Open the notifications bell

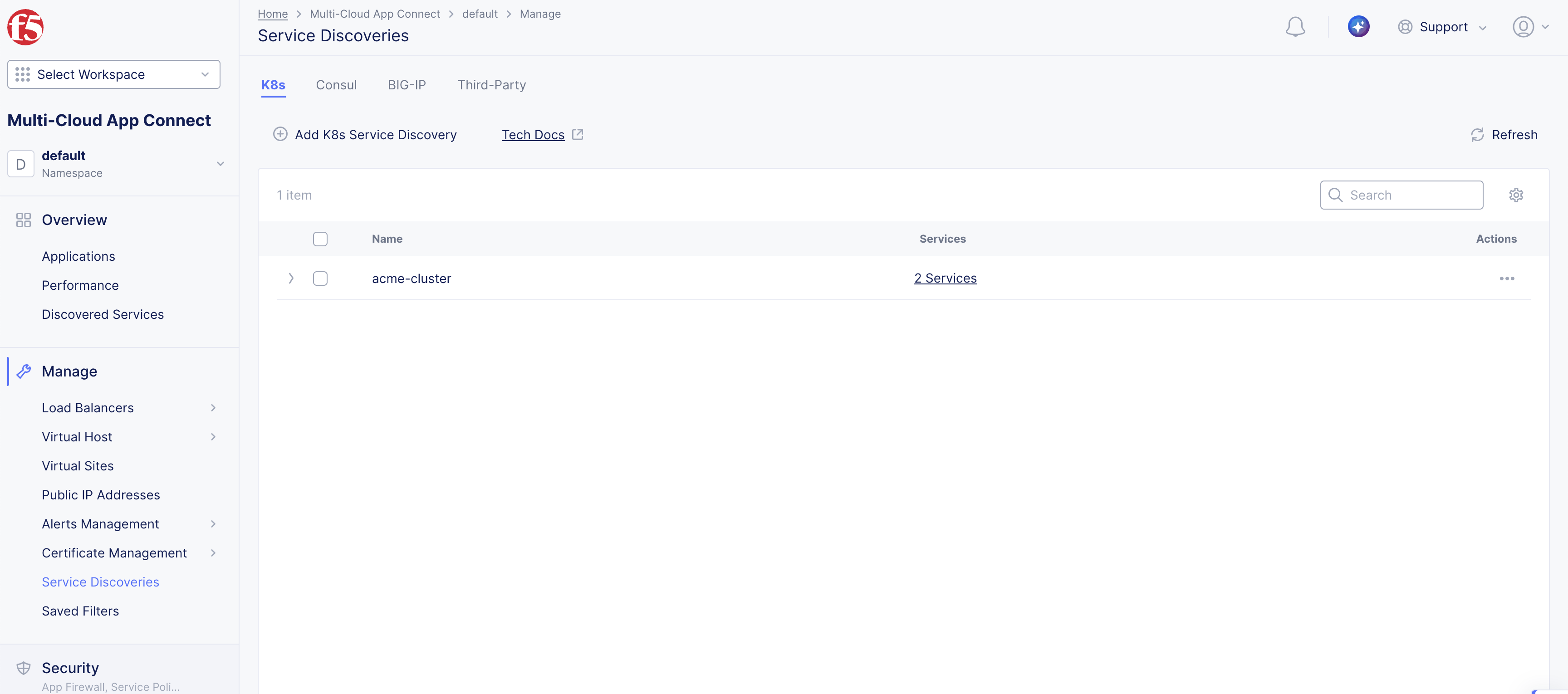(1295, 27)
